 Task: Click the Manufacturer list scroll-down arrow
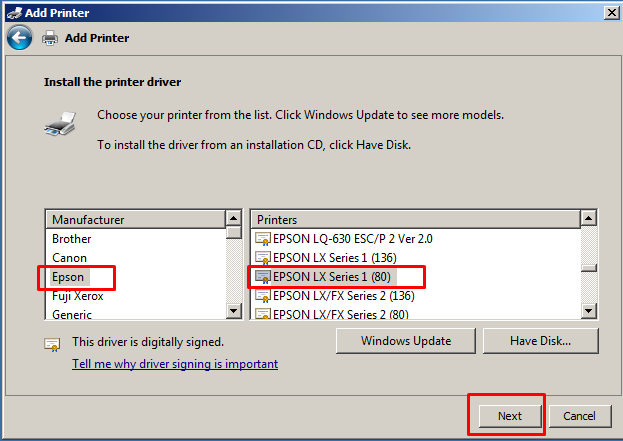tap(234, 311)
